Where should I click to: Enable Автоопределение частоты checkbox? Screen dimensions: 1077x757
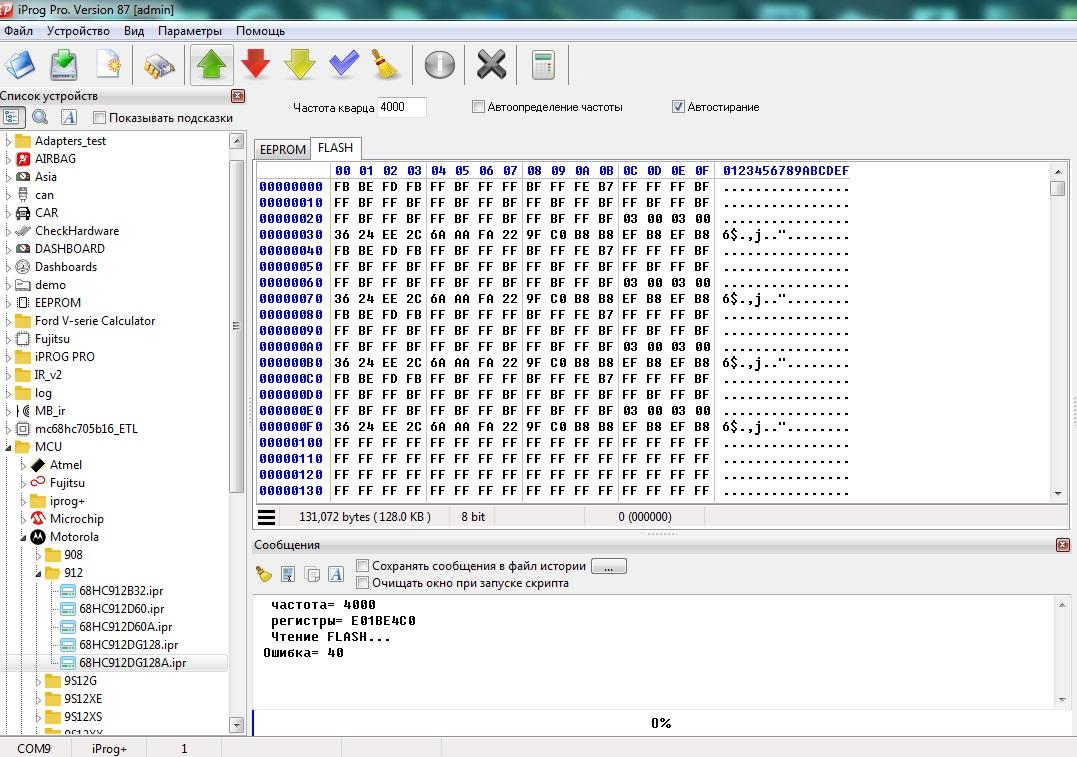click(478, 106)
